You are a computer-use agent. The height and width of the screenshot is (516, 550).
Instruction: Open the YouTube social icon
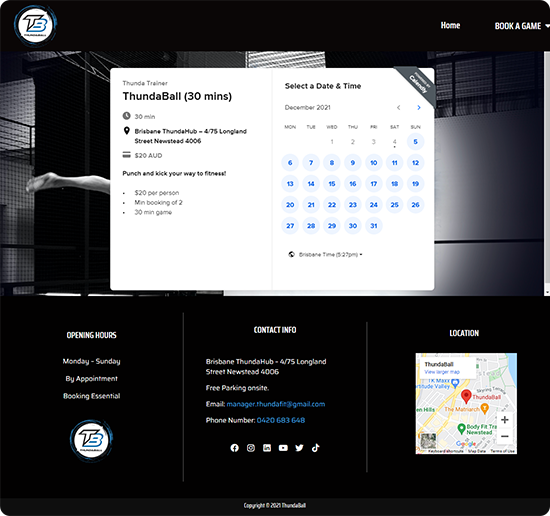point(283,448)
